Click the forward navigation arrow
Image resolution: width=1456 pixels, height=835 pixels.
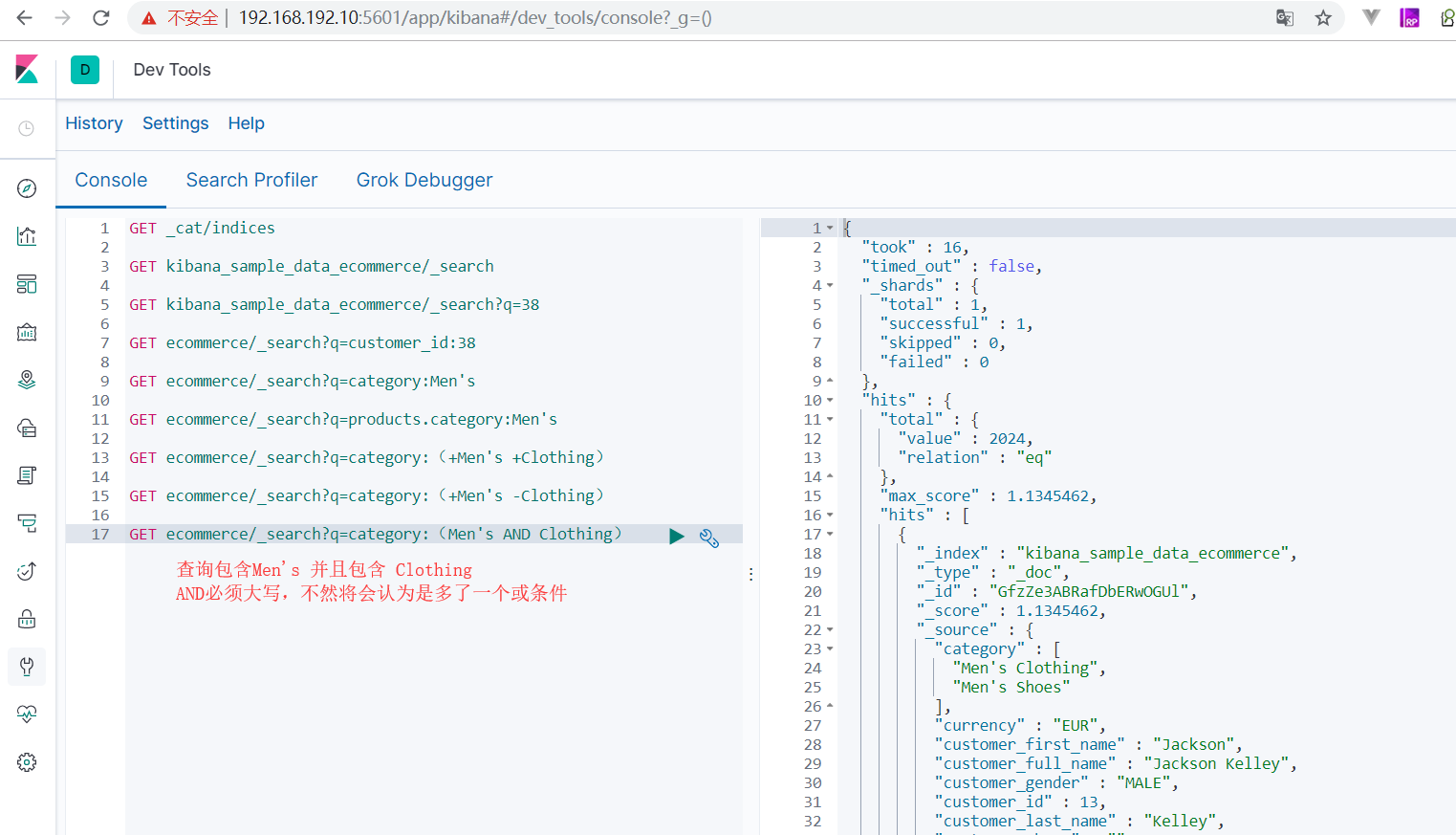click(63, 18)
